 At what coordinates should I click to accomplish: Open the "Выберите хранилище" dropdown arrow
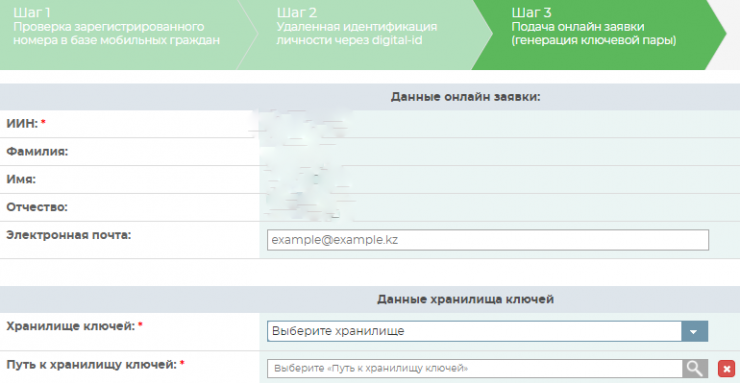tap(695, 331)
